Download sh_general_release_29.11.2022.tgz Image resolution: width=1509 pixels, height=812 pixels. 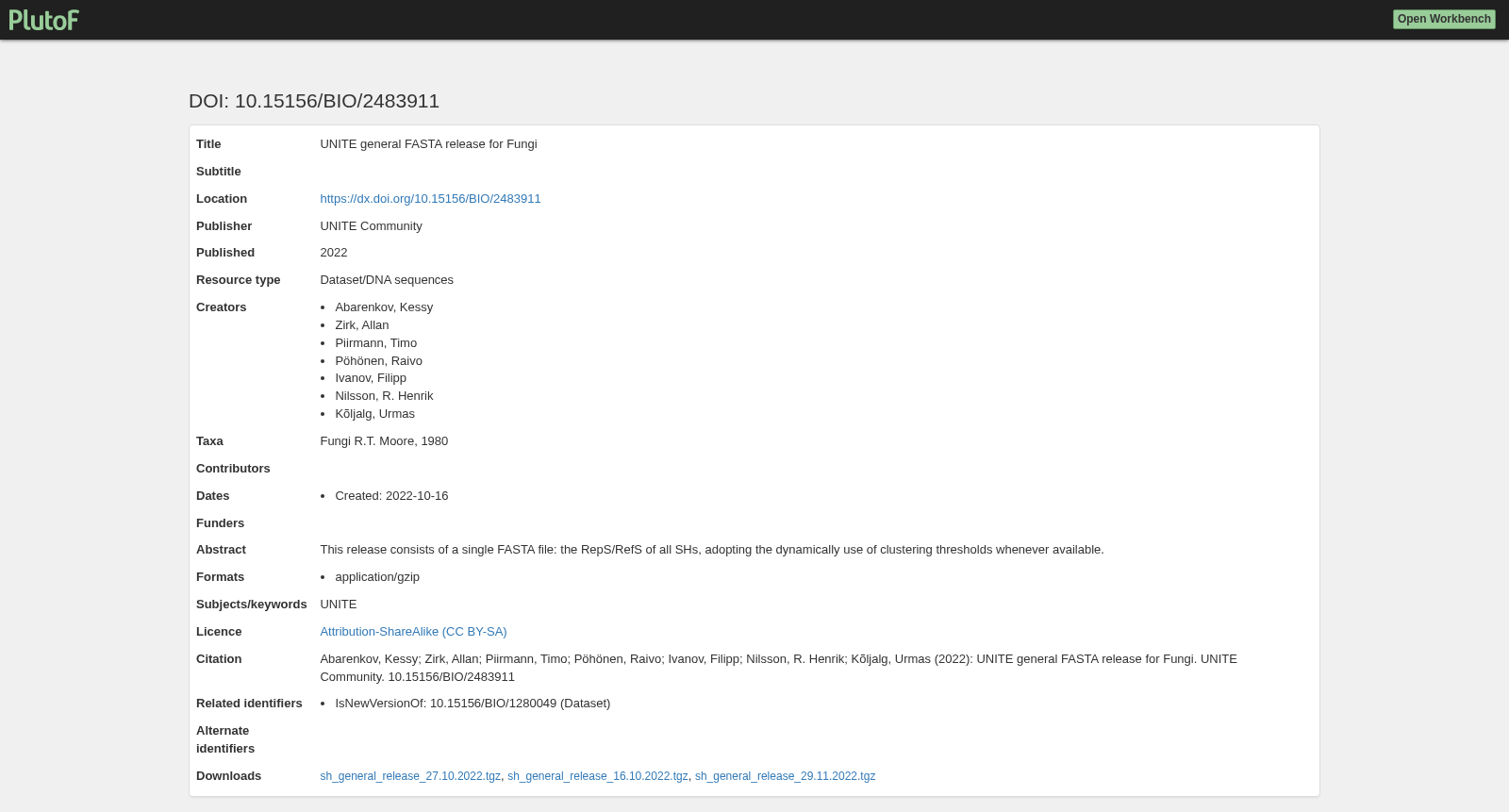[x=785, y=776]
